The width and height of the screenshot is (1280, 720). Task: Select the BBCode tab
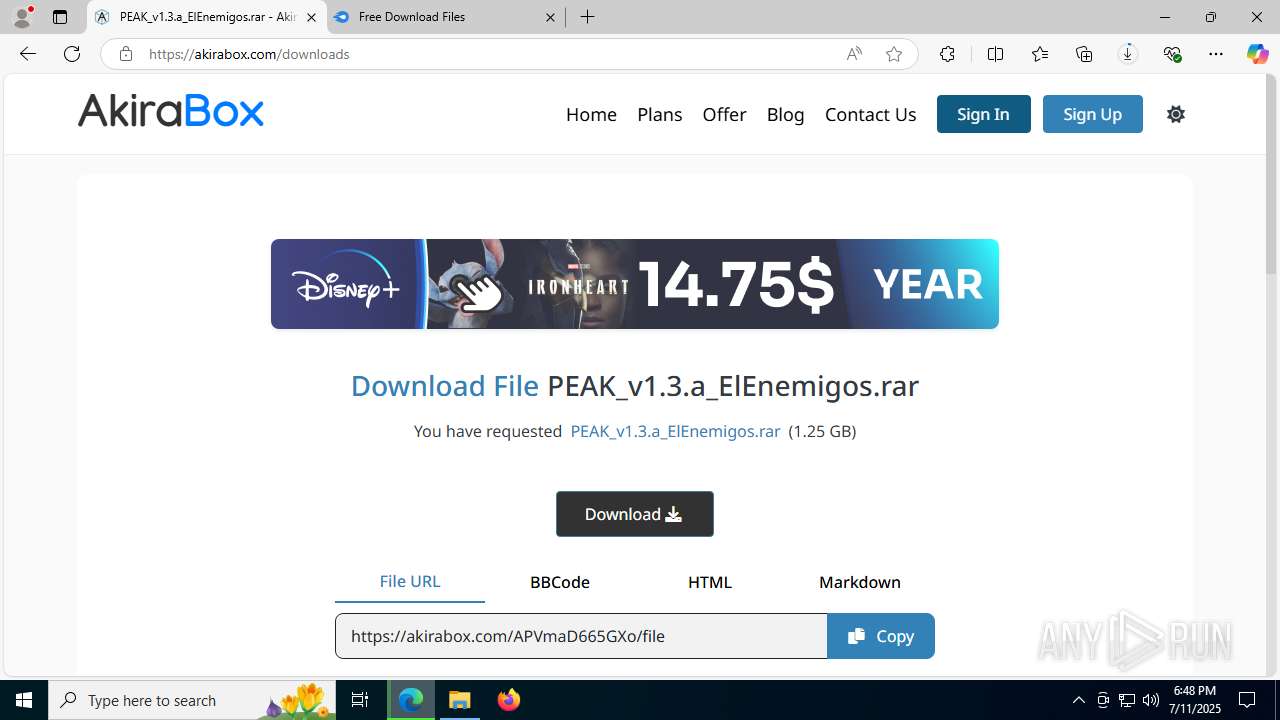click(x=560, y=582)
